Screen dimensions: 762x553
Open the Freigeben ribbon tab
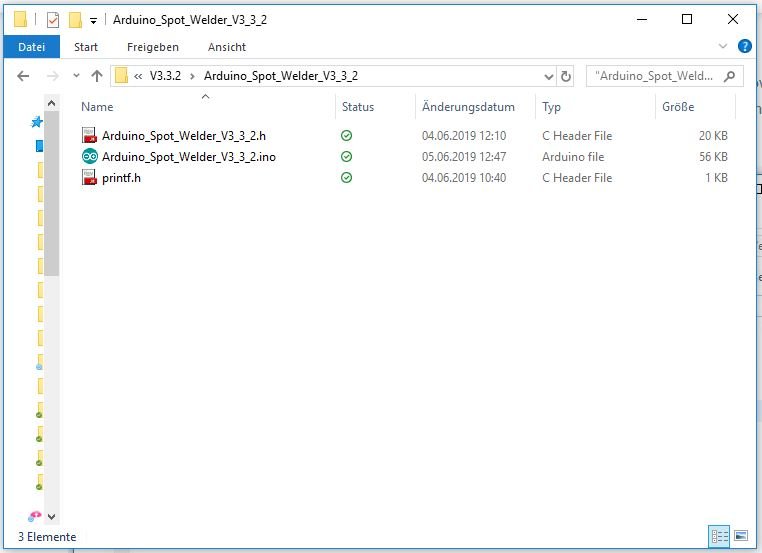[153, 47]
